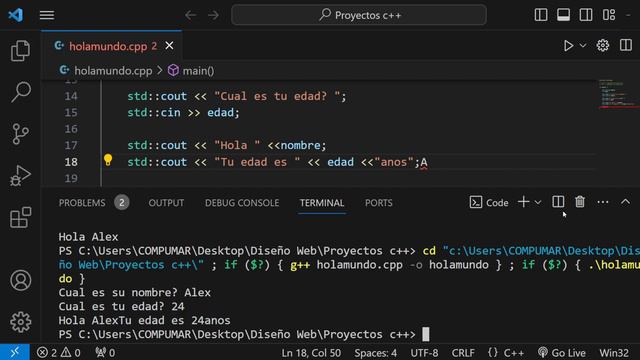Change line endings via CRLF
The height and width of the screenshot is (360, 640).
463,353
